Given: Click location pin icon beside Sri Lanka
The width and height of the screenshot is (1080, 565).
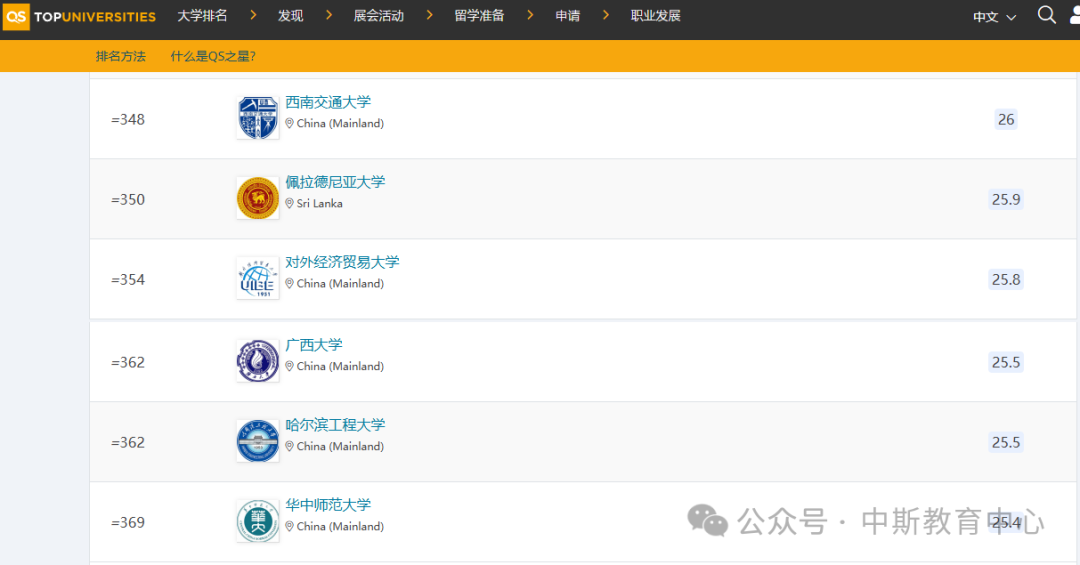Looking at the screenshot, I should (x=289, y=203).
